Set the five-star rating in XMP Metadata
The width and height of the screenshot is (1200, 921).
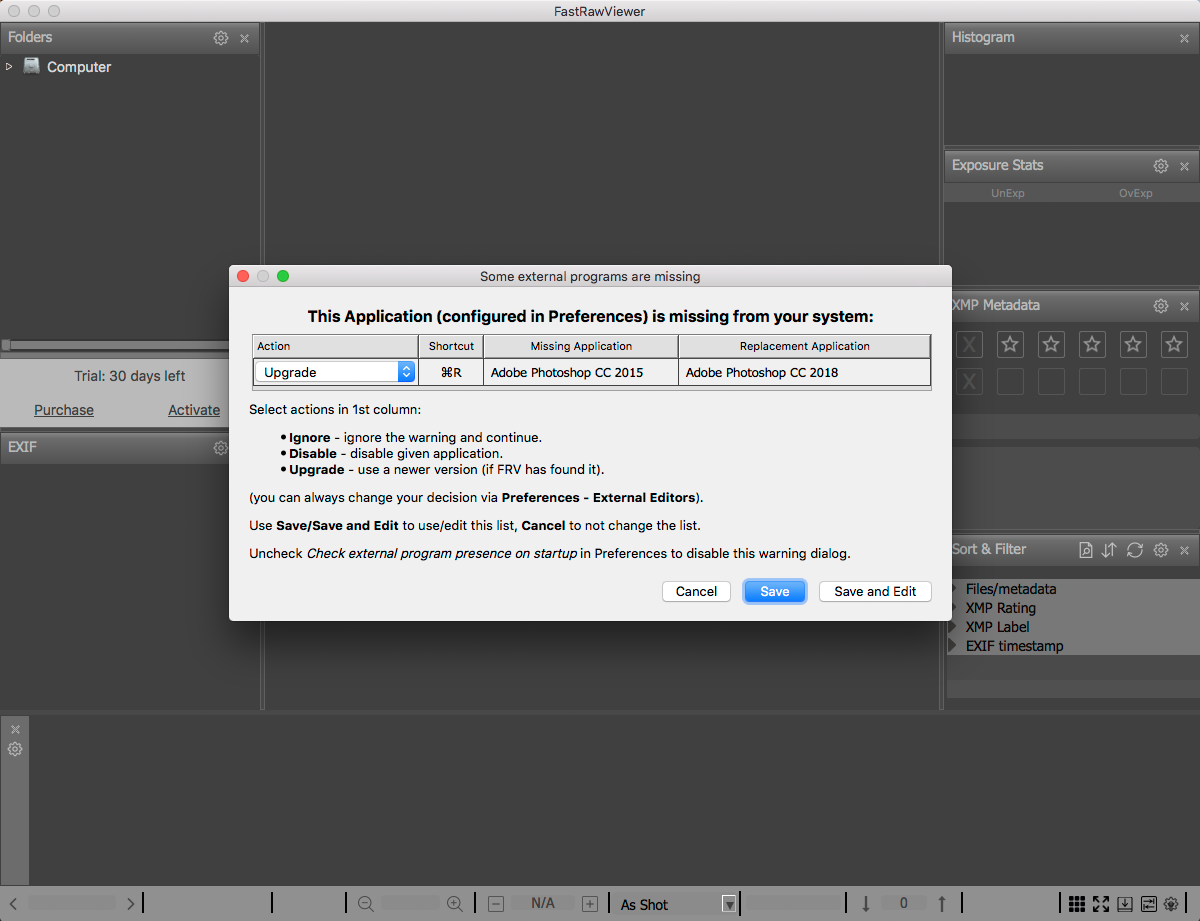(x=1174, y=345)
